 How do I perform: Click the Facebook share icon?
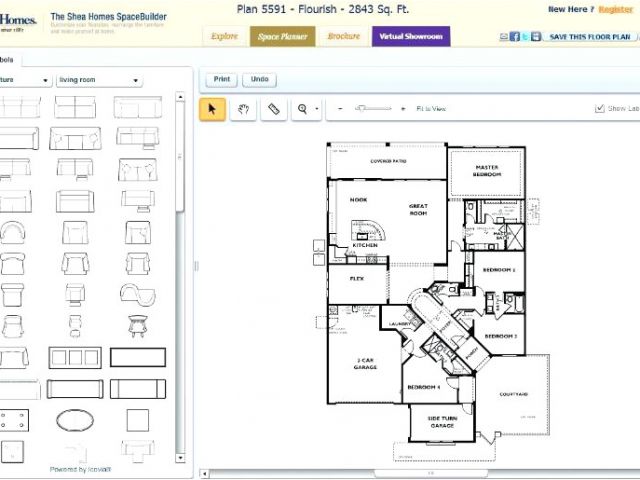coord(513,37)
